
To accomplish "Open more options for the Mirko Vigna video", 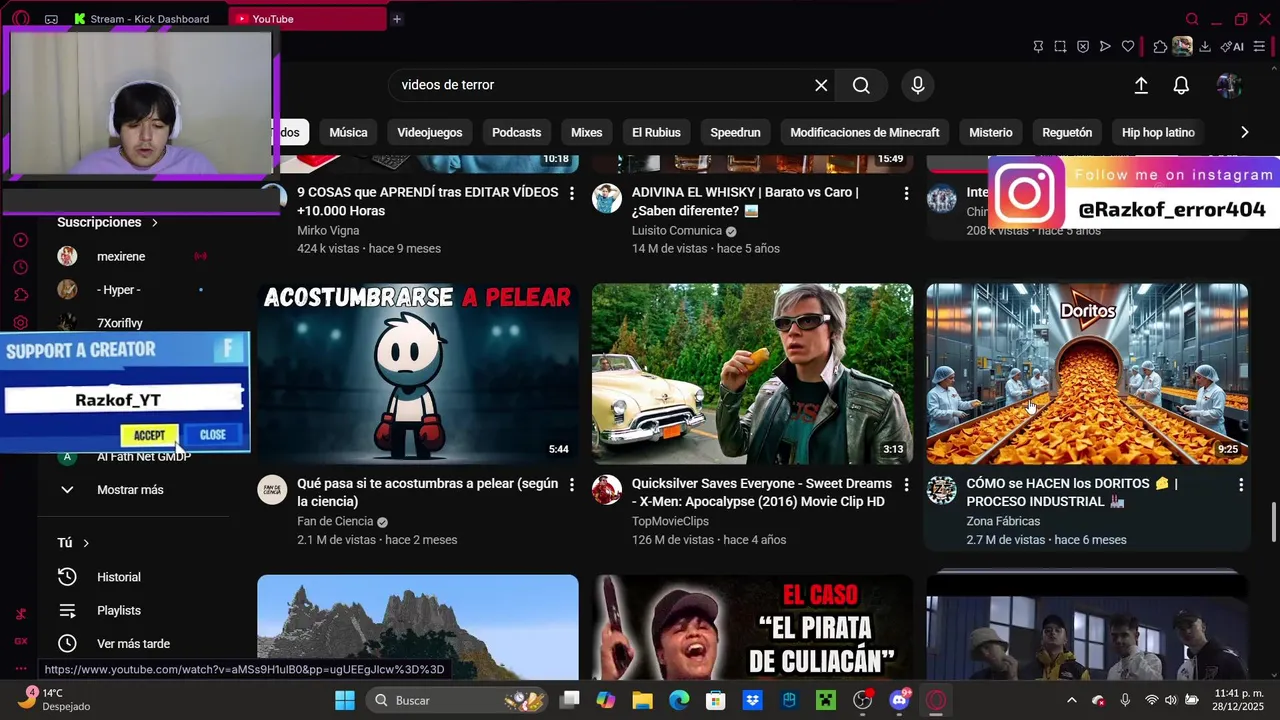I will 572,193.
